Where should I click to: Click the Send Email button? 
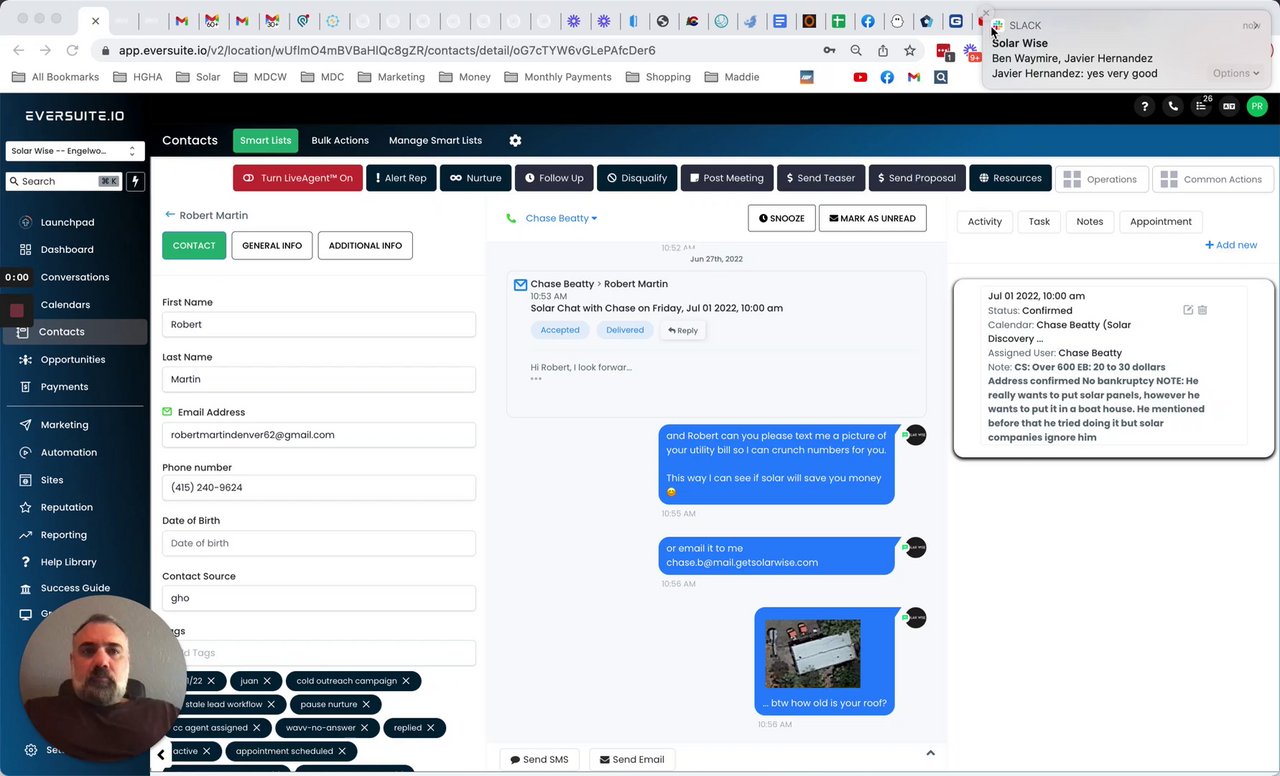[631, 759]
